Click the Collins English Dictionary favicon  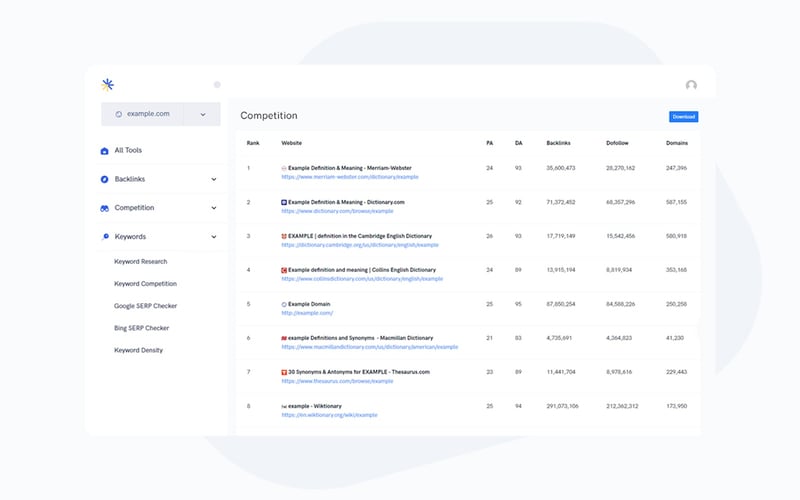coord(284,270)
